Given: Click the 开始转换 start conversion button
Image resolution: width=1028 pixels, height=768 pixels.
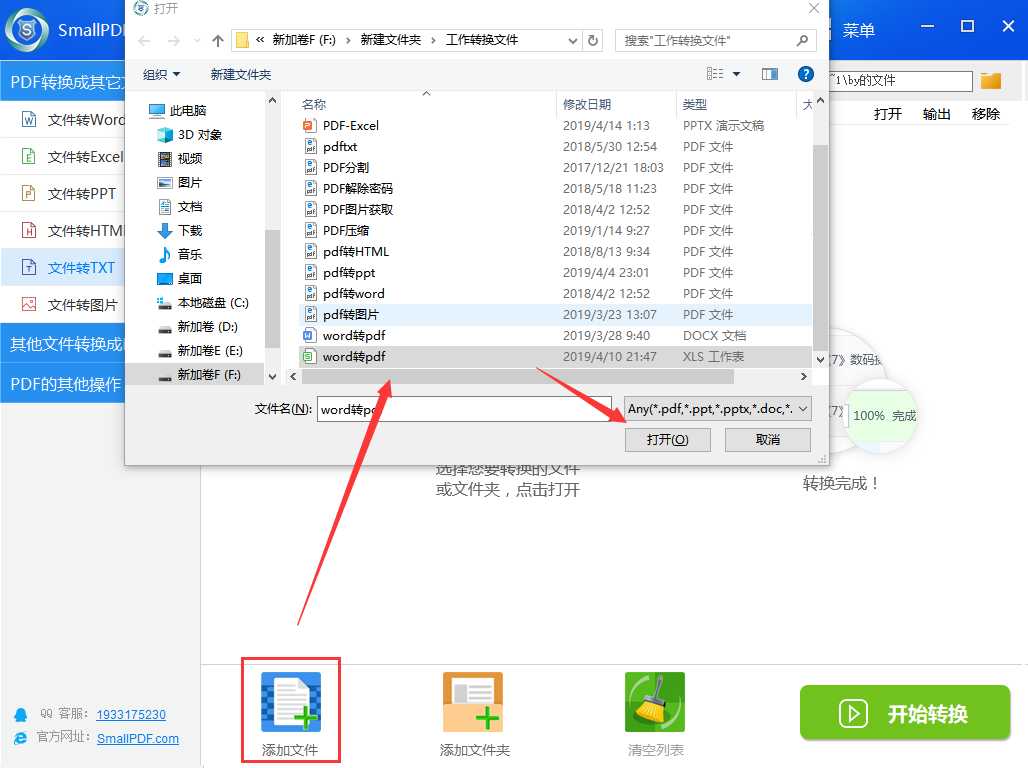Looking at the screenshot, I should 905,713.
